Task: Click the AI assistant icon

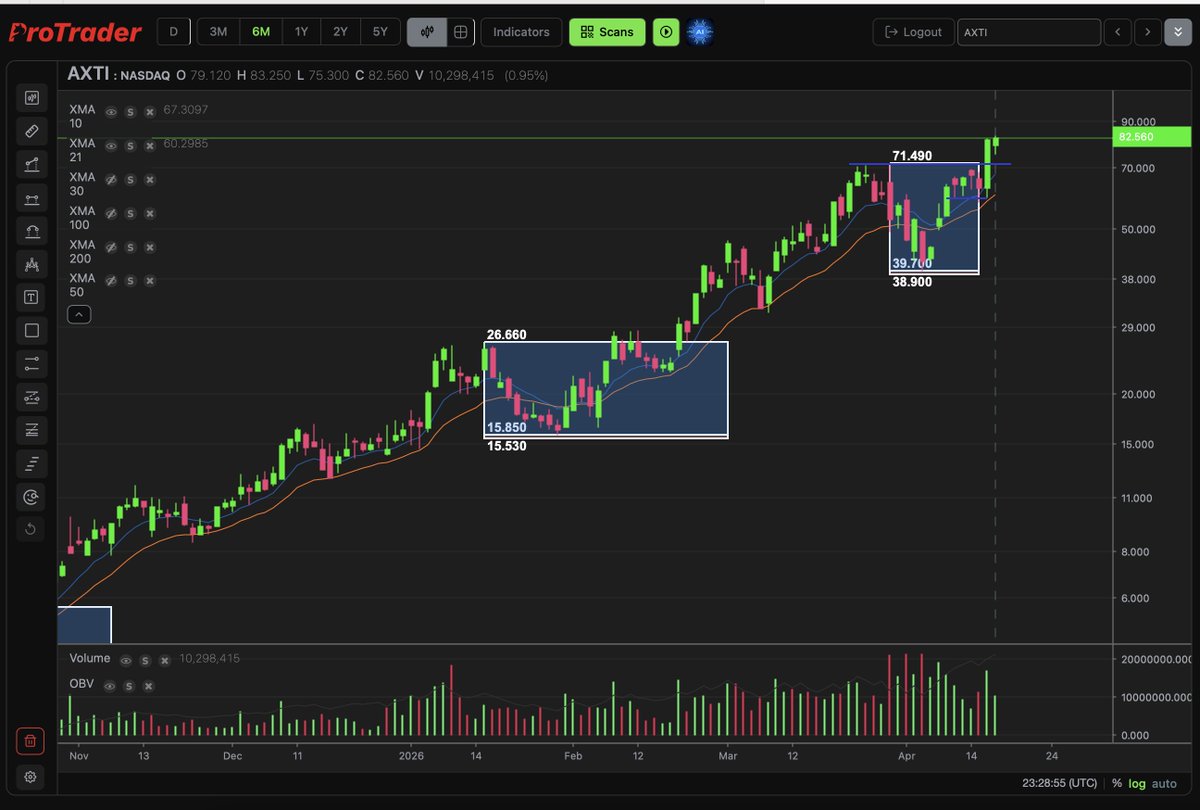Action: [699, 31]
